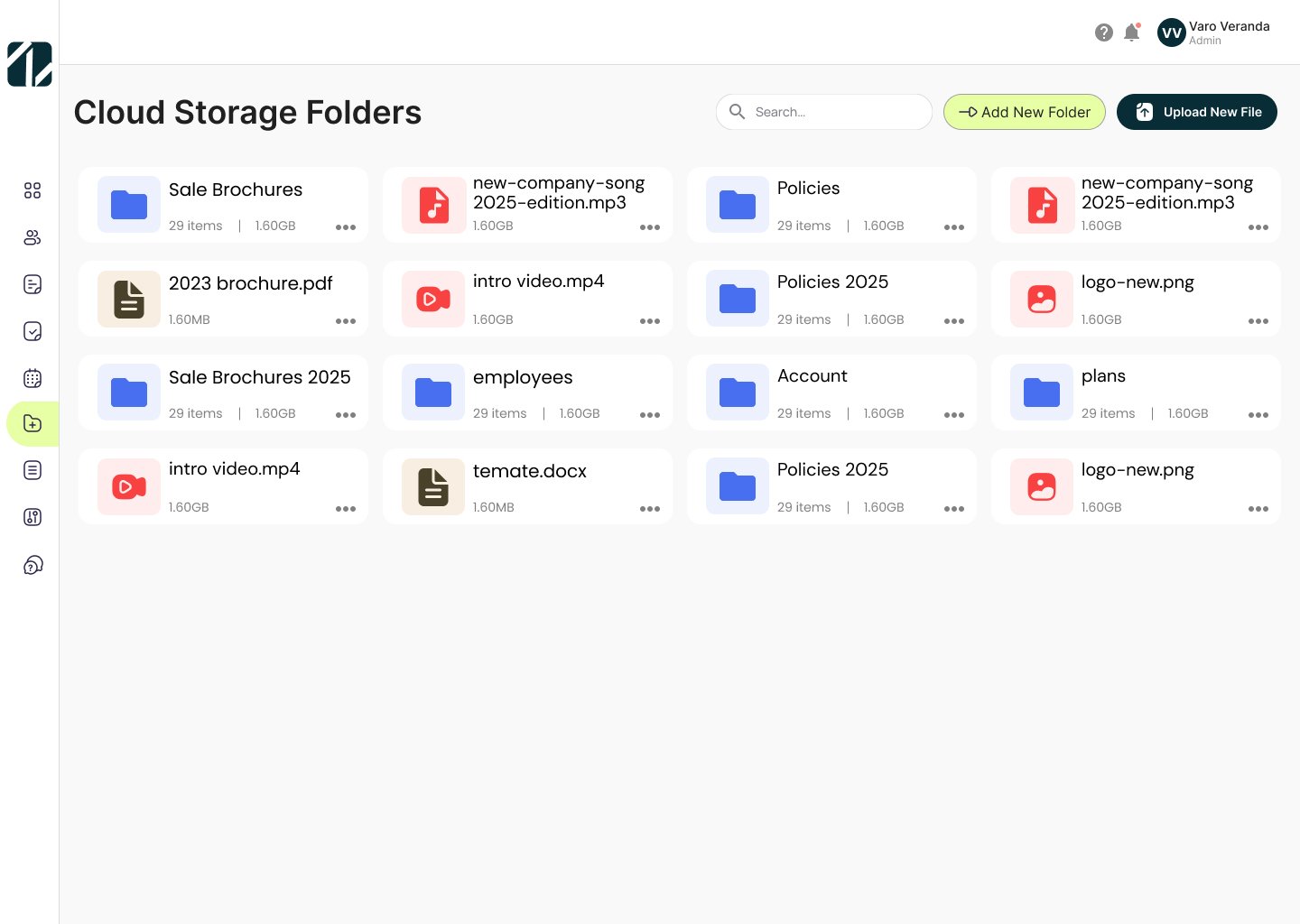This screenshot has height=924, width=1300.
Task: Open the dashboard grid icon in sidebar
Action: [32, 190]
